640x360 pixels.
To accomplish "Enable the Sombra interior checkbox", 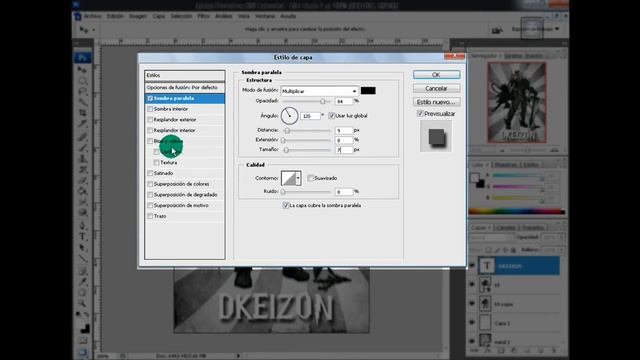I will point(150,109).
